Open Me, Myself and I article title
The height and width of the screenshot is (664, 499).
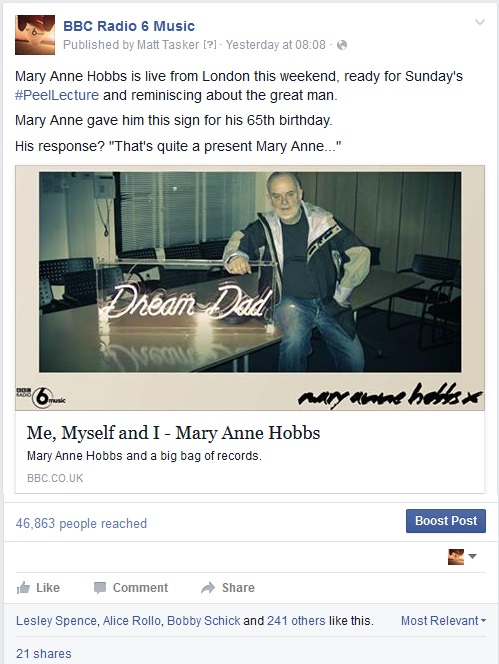click(x=173, y=433)
